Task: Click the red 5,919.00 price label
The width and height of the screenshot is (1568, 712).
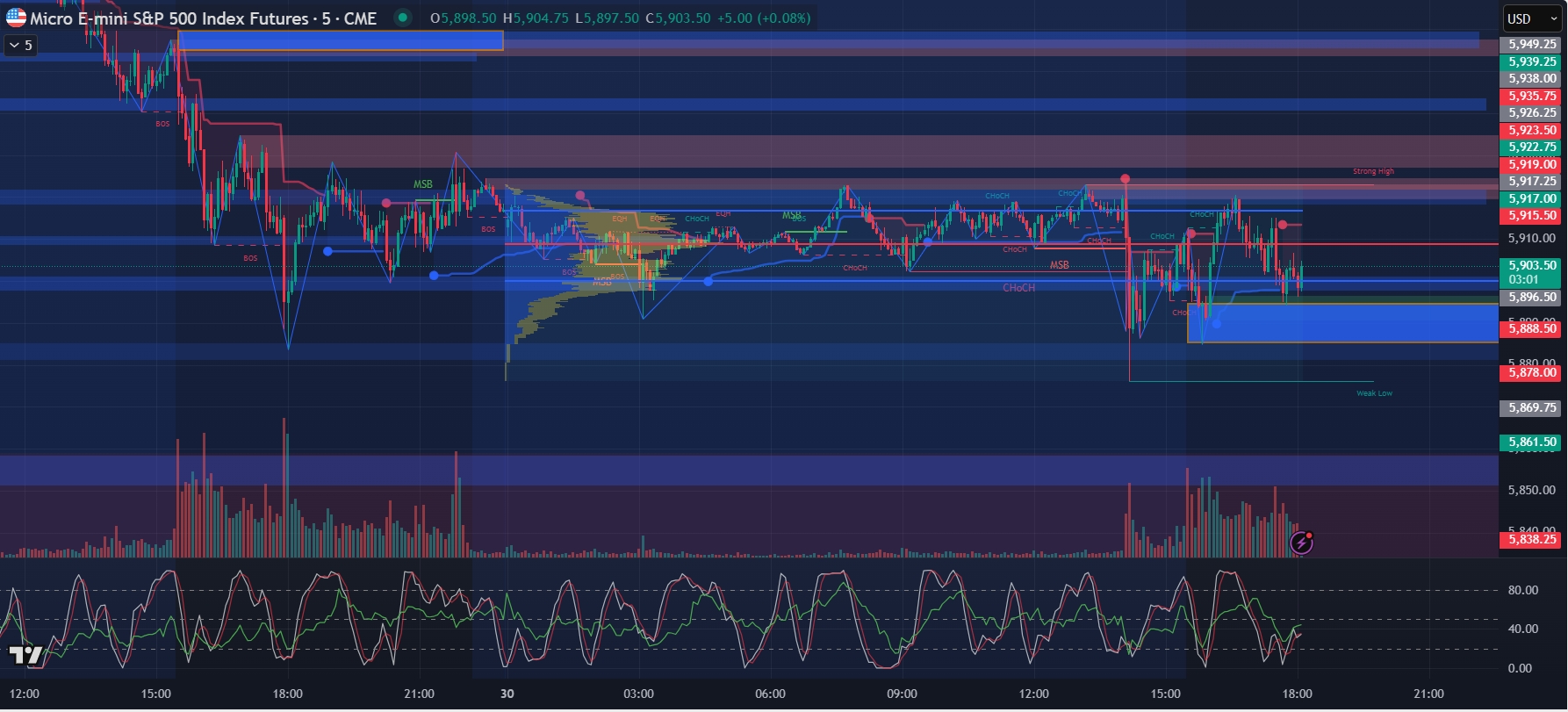Action: pos(1532,164)
